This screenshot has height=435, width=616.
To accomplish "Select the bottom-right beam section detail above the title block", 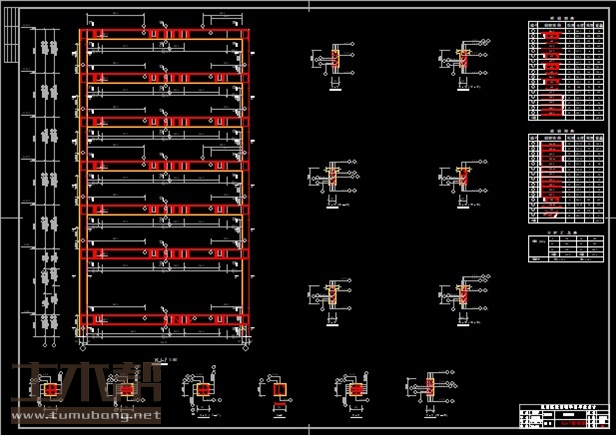I will [x=462, y=298].
